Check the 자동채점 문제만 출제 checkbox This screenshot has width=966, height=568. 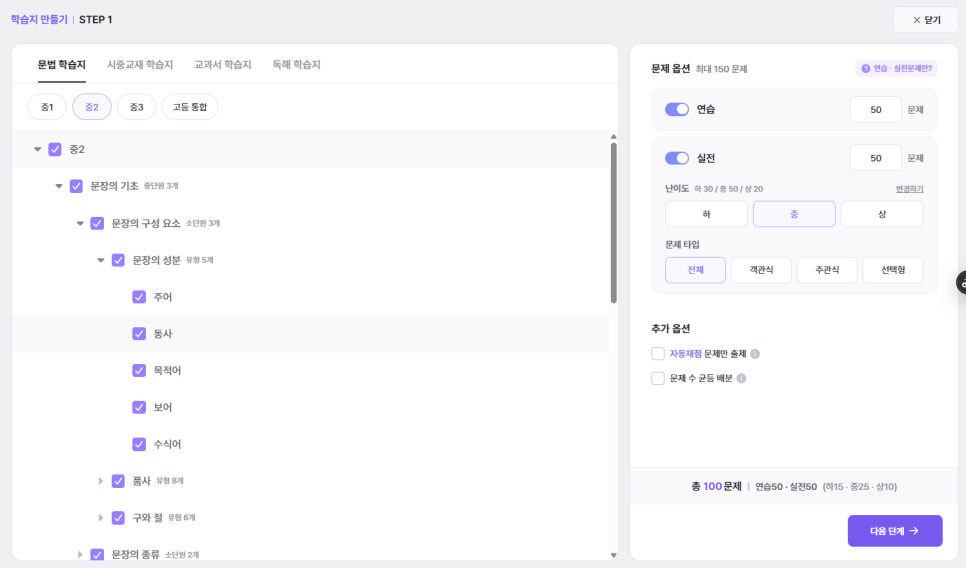click(x=658, y=354)
